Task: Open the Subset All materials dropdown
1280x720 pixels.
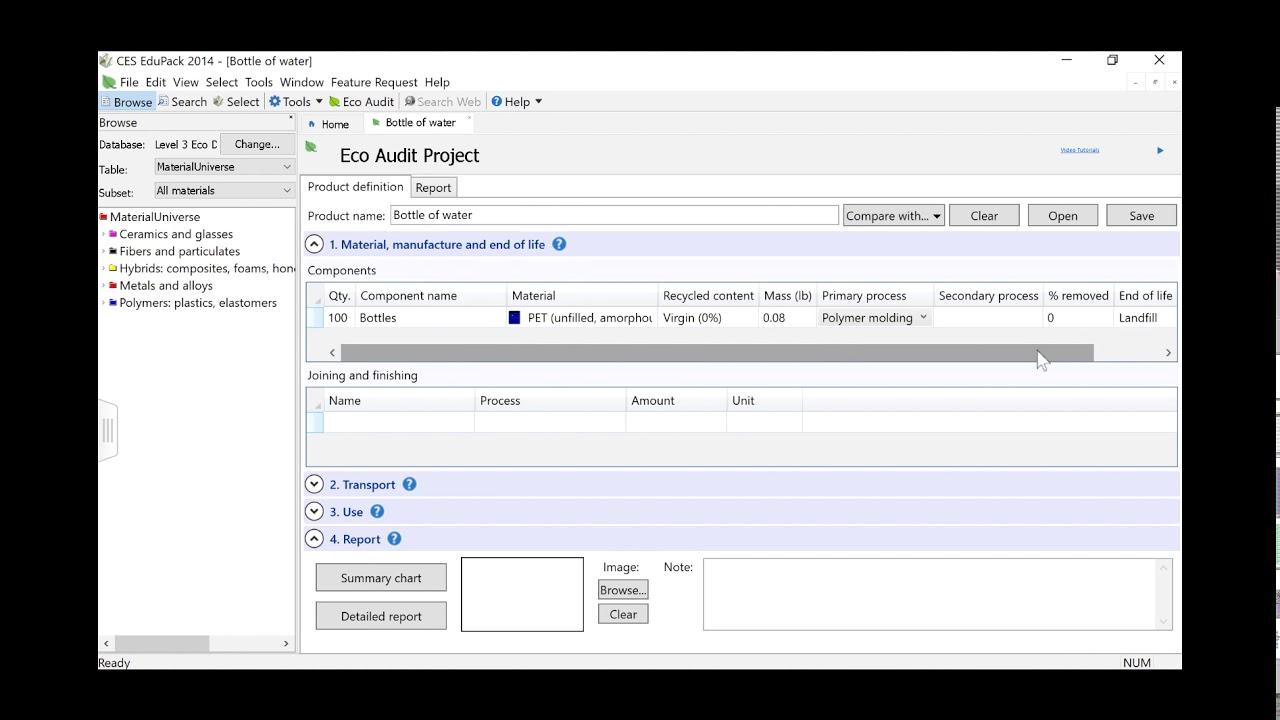Action: click(224, 191)
